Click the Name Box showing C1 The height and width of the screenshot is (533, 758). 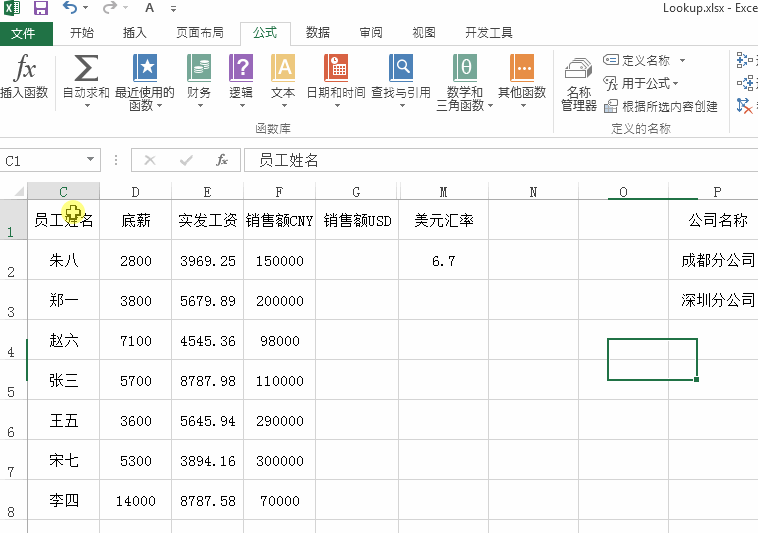tap(44, 160)
